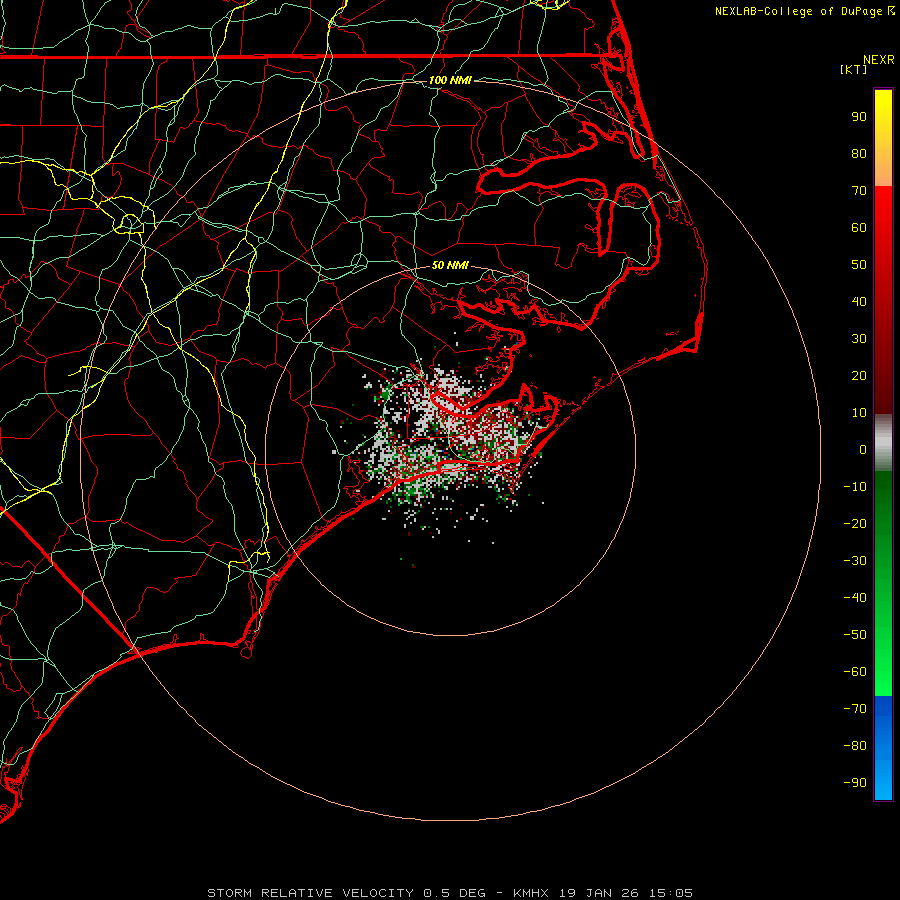Click the [KT] units label
The height and width of the screenshot is (900, 900).
click(854, 69)
